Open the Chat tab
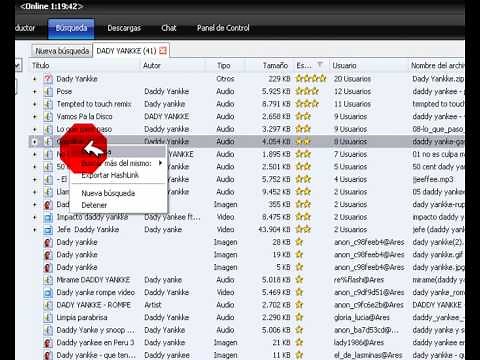Viewport: 480px width, 360px height. pyautogui.click(x=169, y=28)
